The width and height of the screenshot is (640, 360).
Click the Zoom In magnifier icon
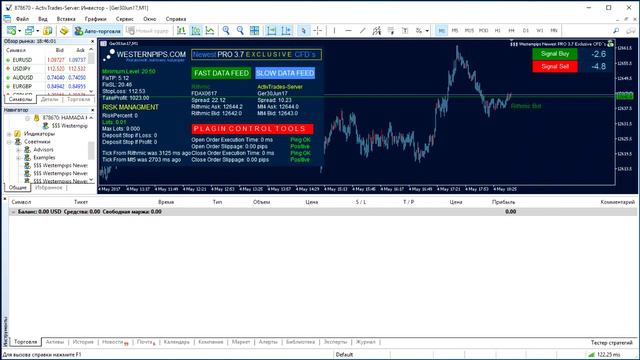pos(226,31)
